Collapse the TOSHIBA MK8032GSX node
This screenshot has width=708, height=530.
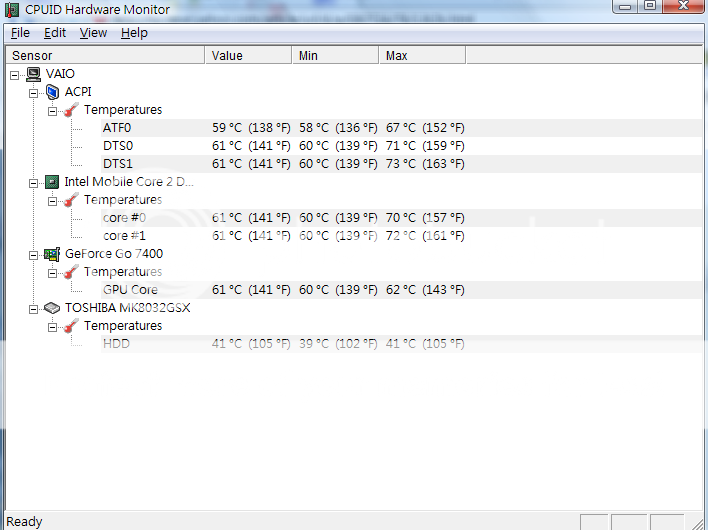(33, 309)
